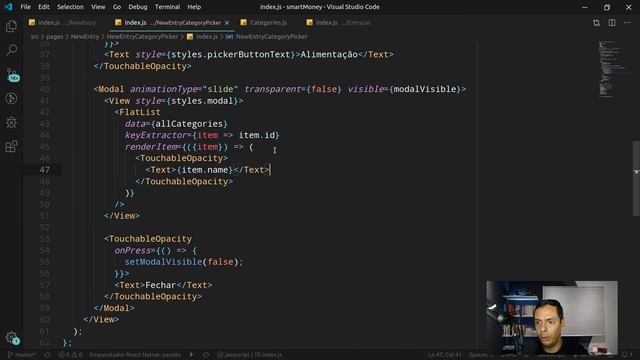Click line number 47 in gutter
The image size is (640, 360).
pyautogui.click(x=45, y=170)
